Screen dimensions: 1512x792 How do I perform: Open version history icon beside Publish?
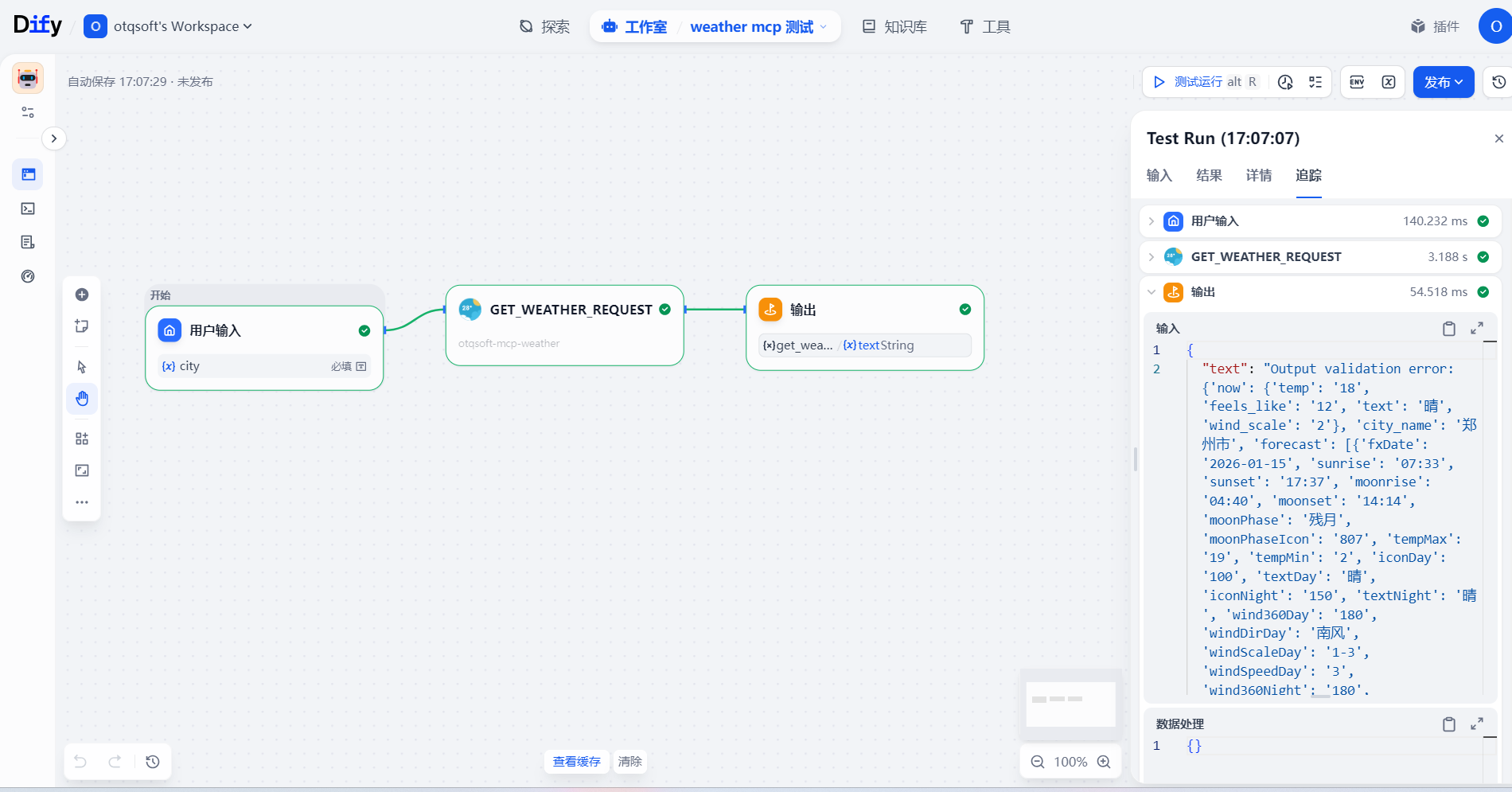[1498, 82]
